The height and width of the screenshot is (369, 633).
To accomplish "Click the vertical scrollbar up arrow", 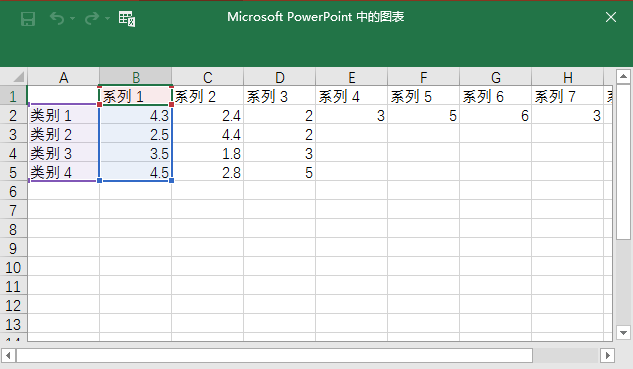I will pyautogui.click(x=623, y=76).
